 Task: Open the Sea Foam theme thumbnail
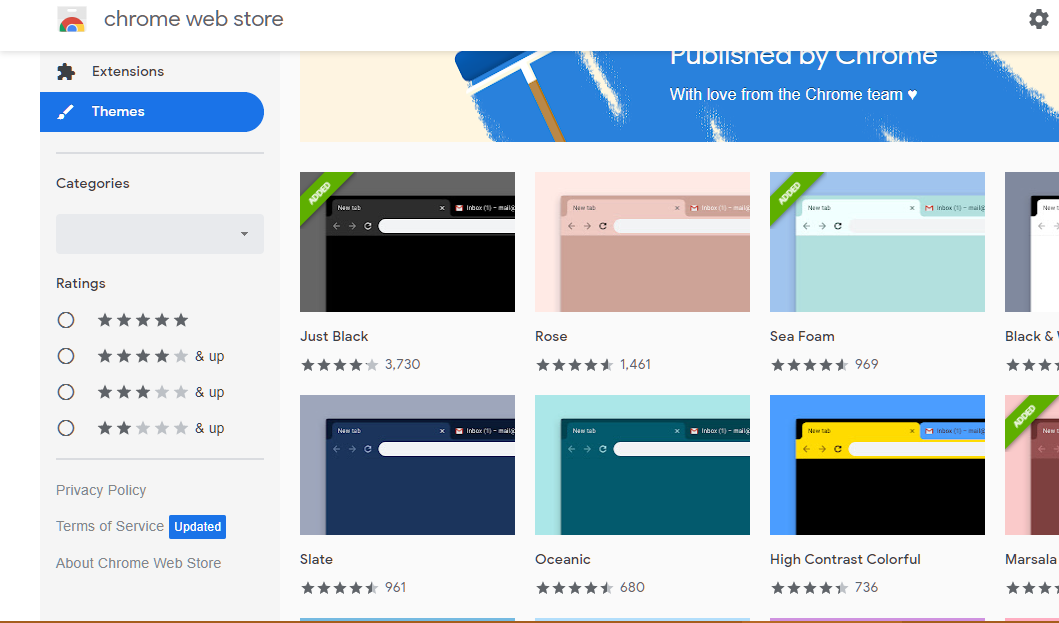[x=877, y=242]
